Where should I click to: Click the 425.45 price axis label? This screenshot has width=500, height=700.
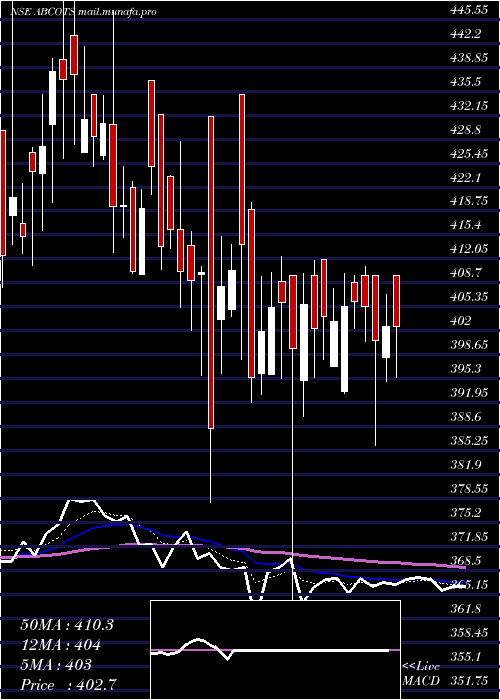(469, 154)
